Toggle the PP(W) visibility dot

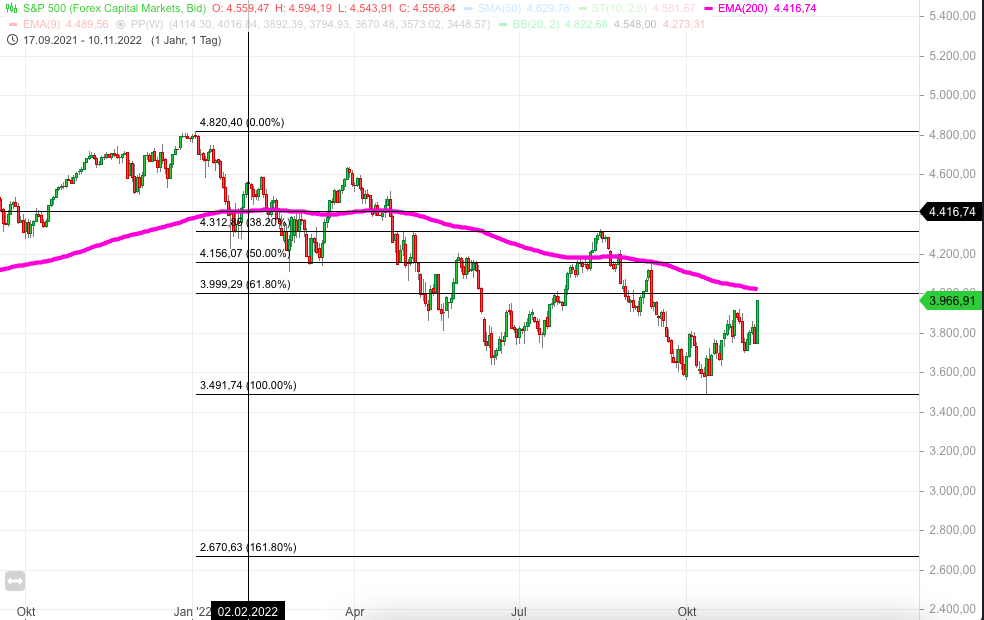tap(120, 23)
